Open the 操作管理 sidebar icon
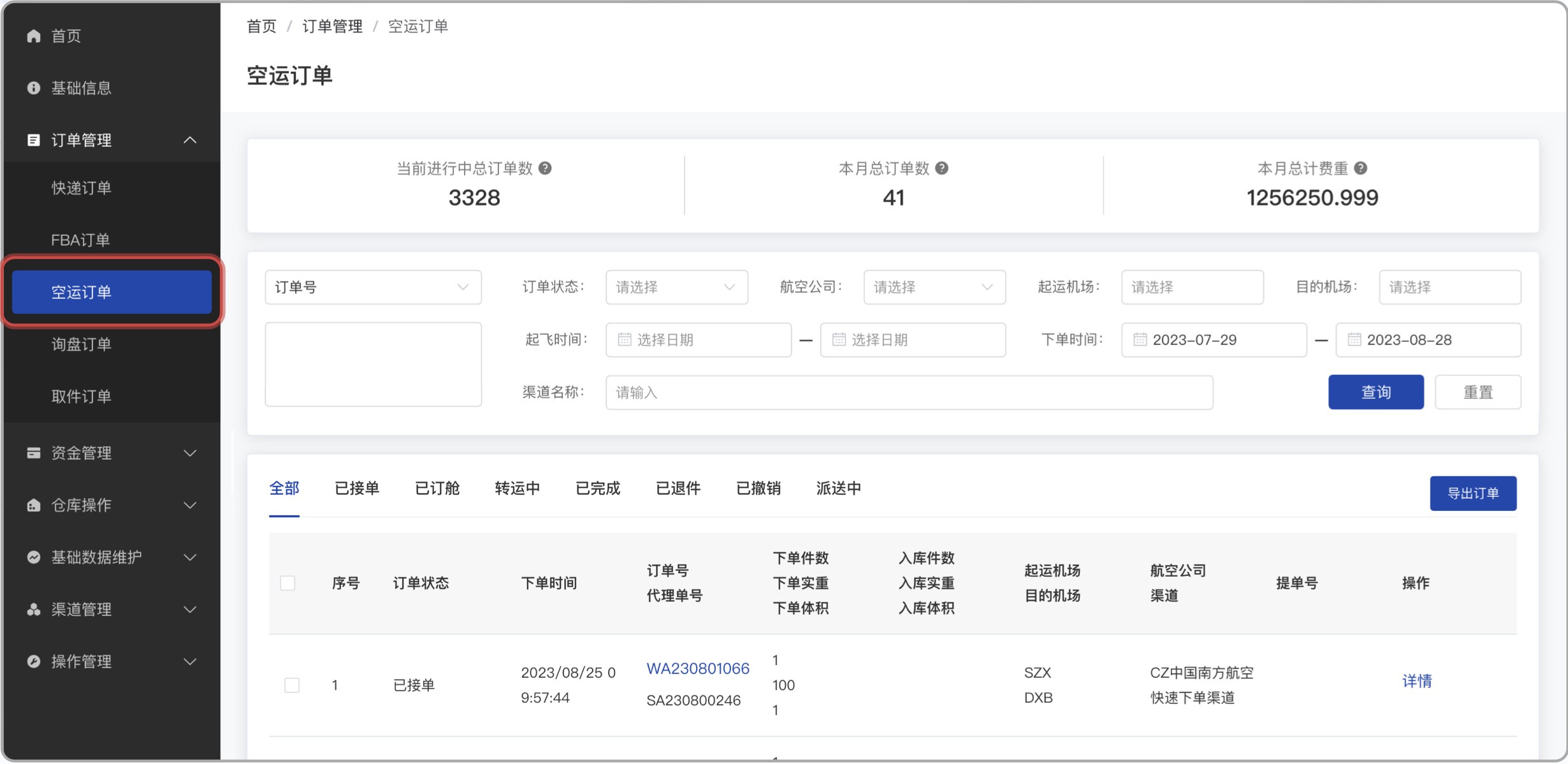 pyautogui.click(x=34, y=661)
